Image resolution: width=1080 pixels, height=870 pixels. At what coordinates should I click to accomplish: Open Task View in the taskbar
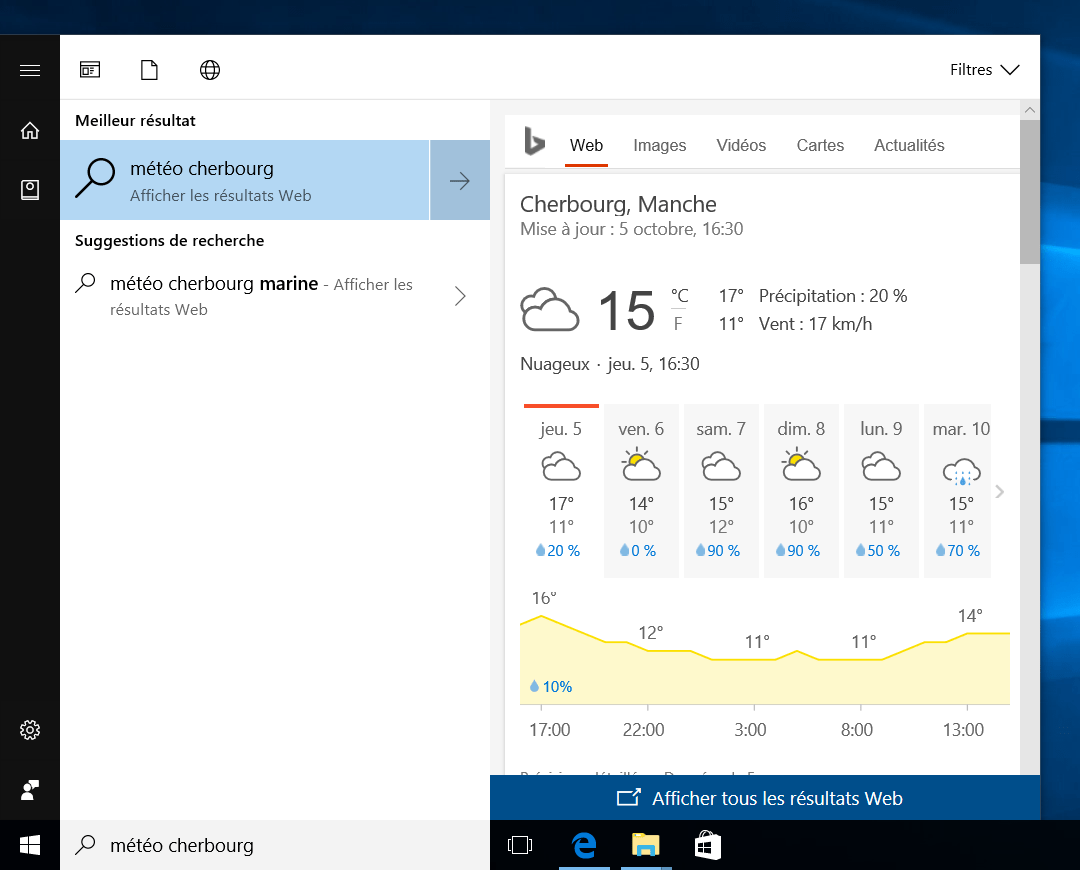(x=520, y=845)
